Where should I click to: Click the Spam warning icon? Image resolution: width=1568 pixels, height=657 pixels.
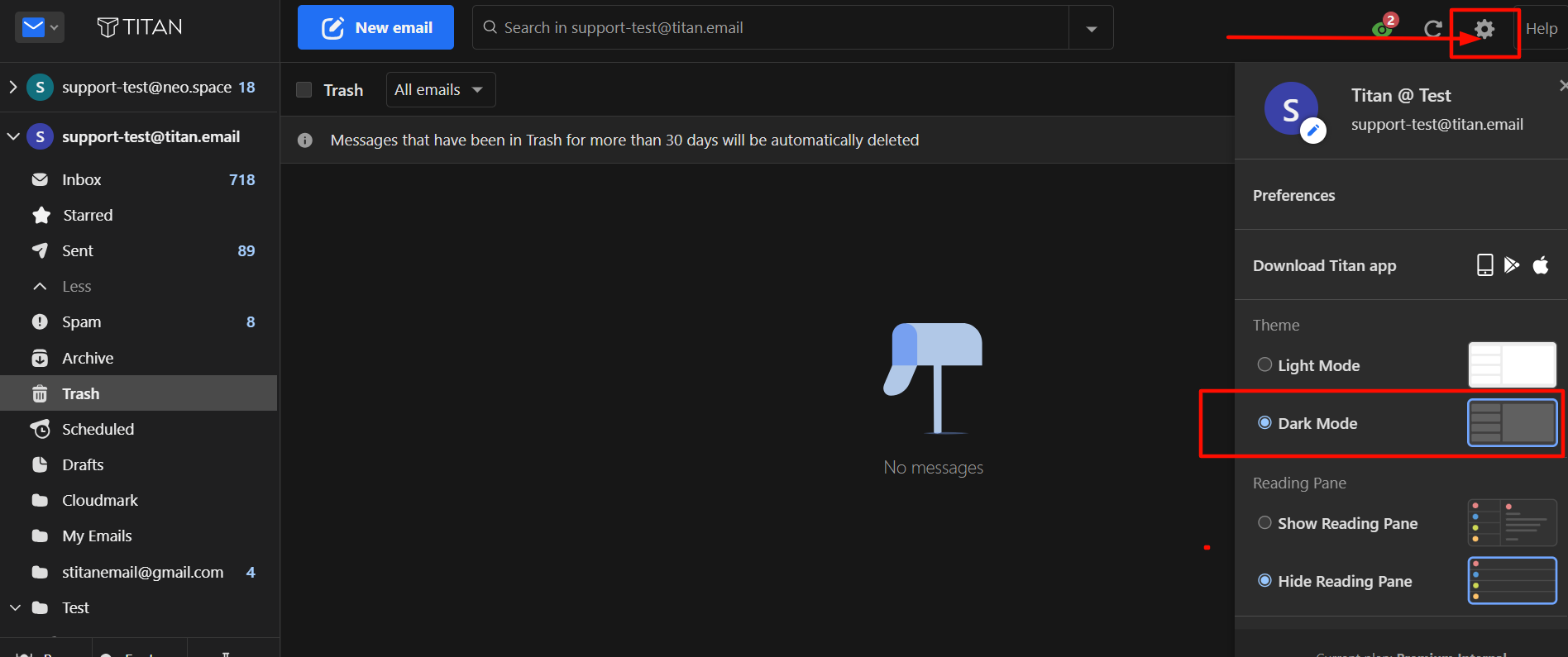click(x=40, y=321)
